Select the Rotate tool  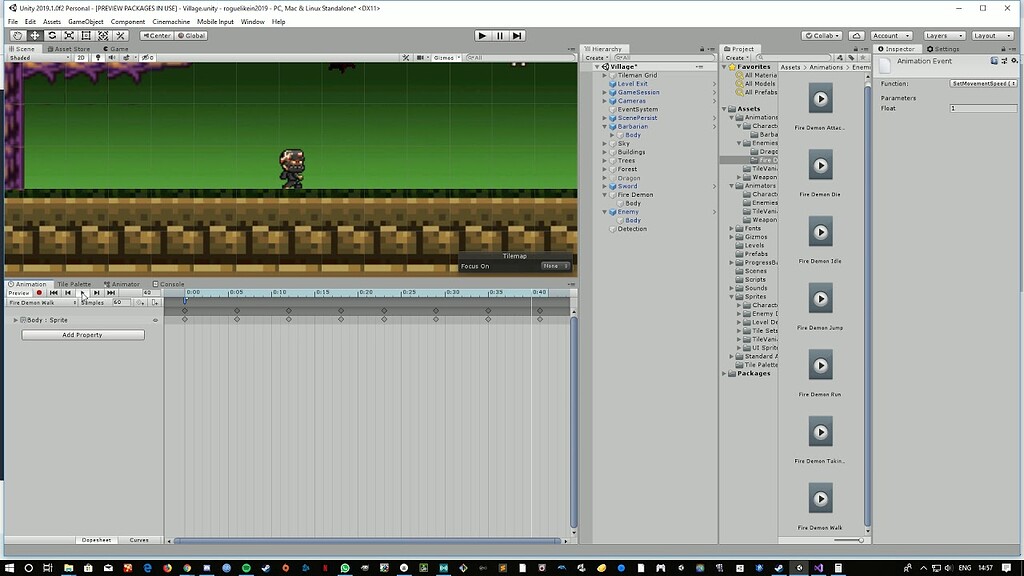51,35
